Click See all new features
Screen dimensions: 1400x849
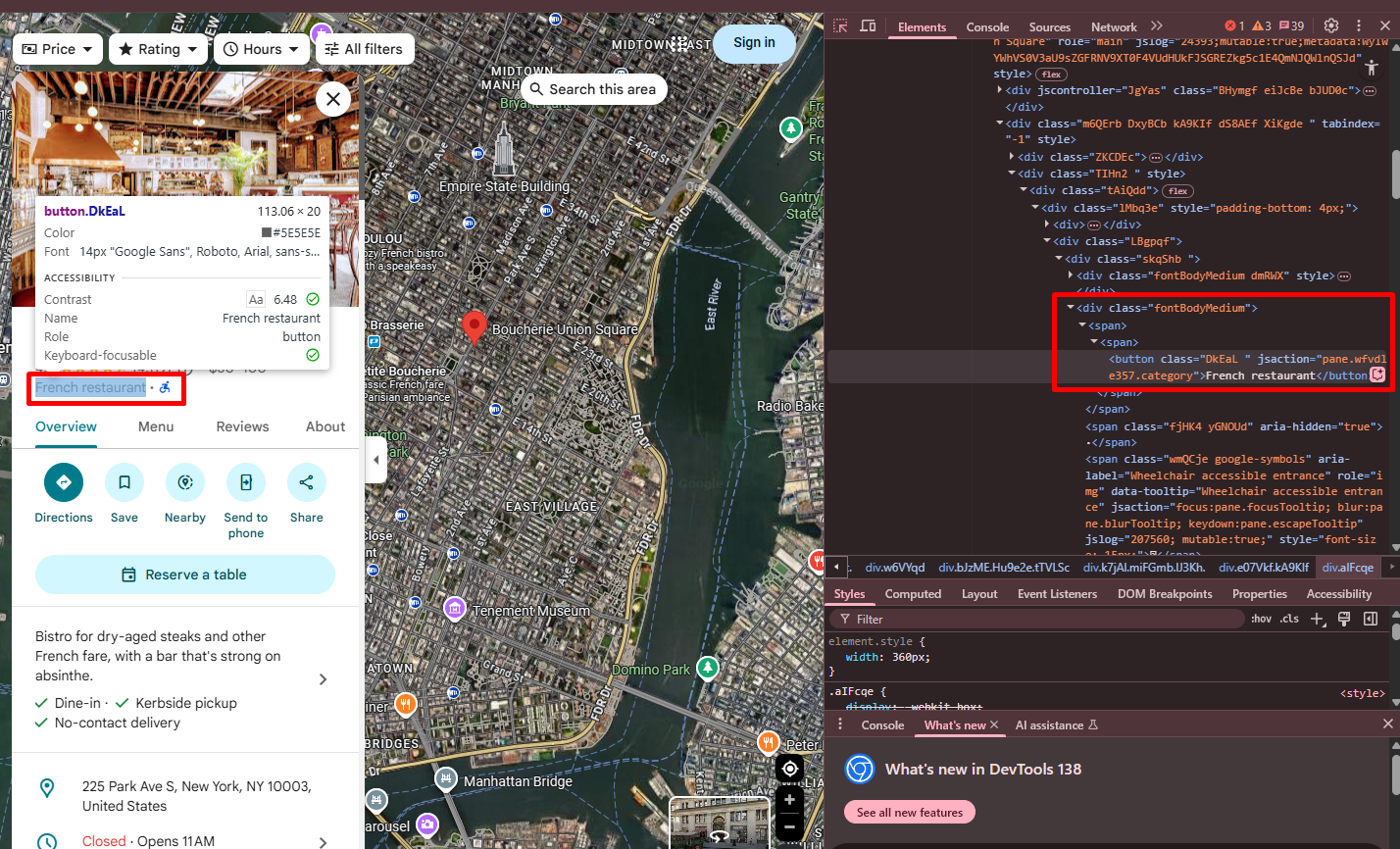click(909, 812)
